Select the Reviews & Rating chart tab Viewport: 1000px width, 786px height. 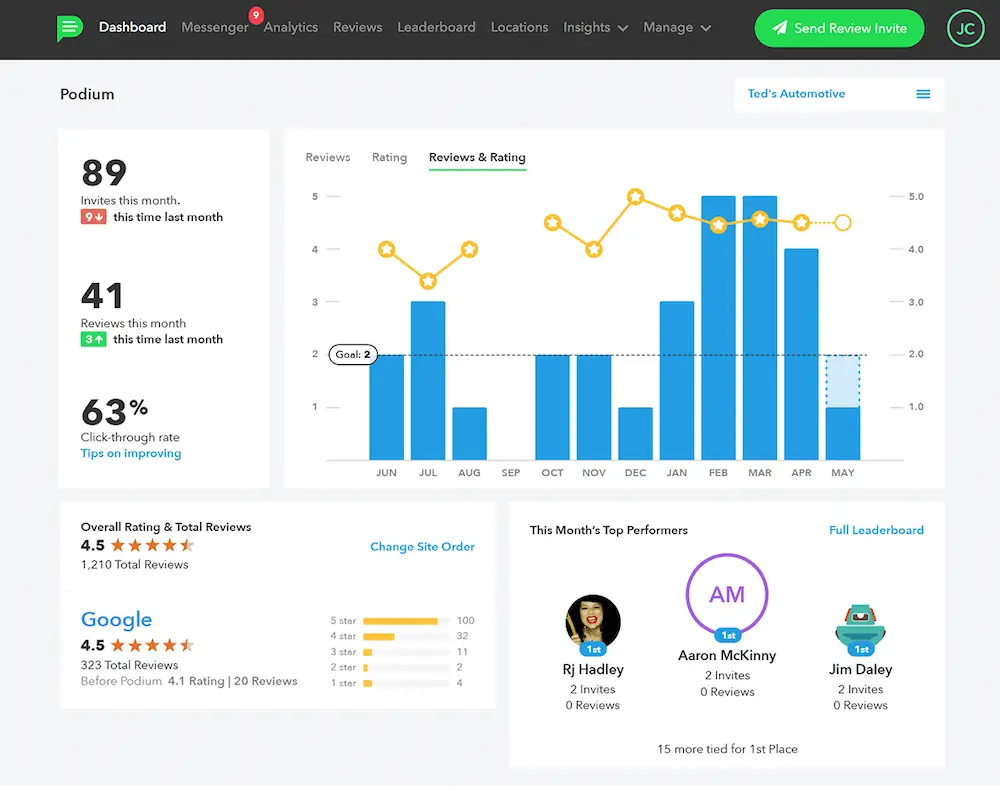click(477, 157)
